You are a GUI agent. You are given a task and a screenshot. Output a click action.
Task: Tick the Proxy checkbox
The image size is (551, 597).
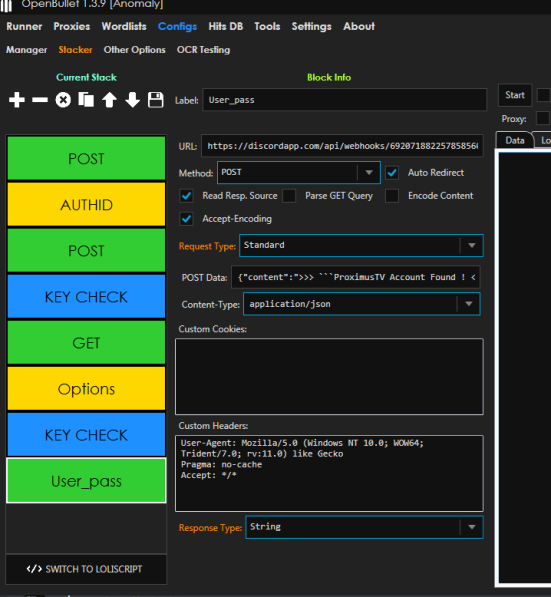[x=543, y=118]
